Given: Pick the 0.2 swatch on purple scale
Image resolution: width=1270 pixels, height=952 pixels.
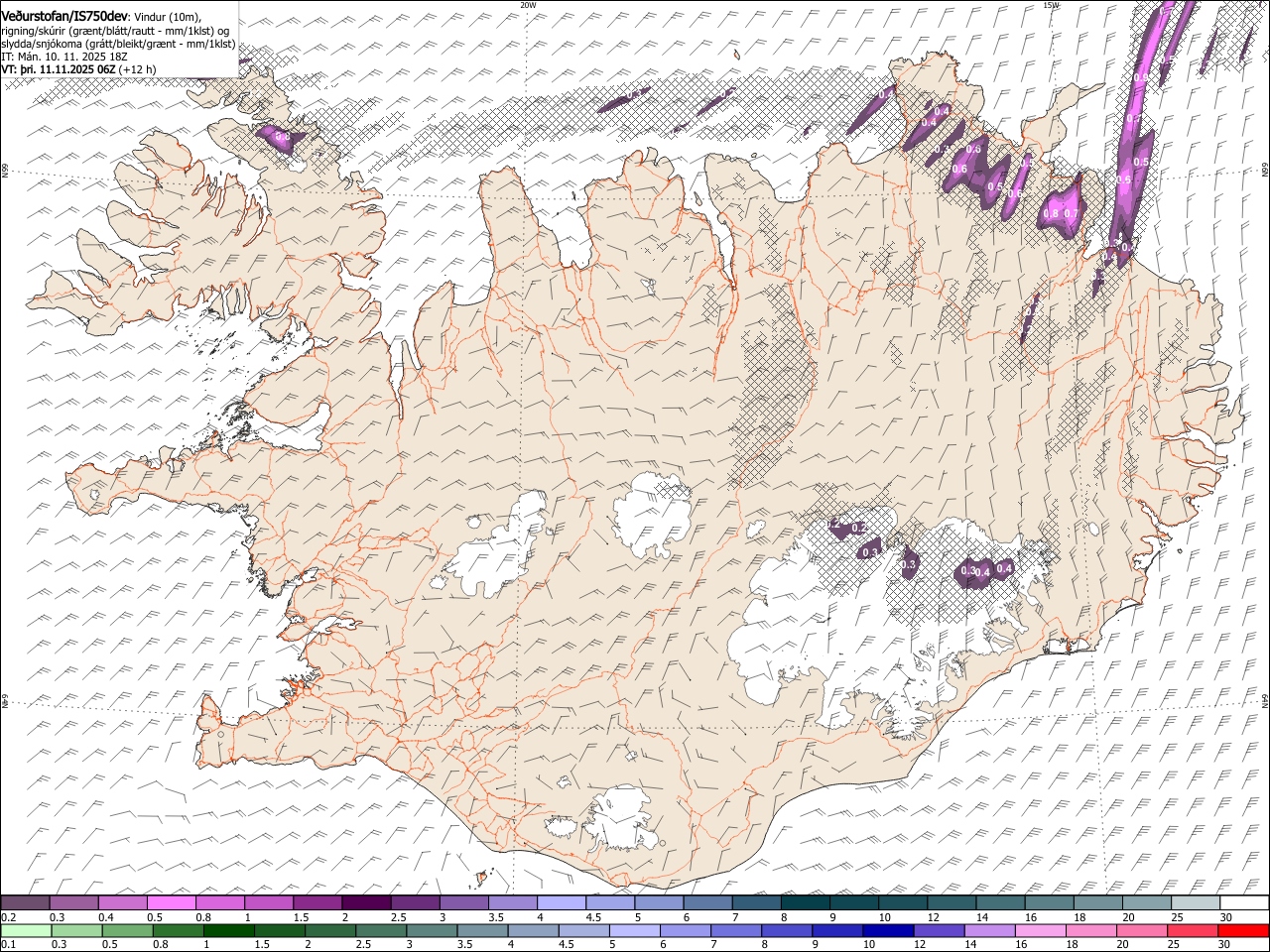Looking at the screenshot, I should coord(25,902).
